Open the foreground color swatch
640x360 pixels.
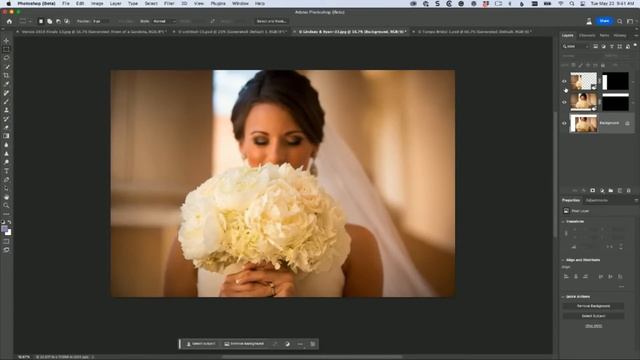click(4, 229)
